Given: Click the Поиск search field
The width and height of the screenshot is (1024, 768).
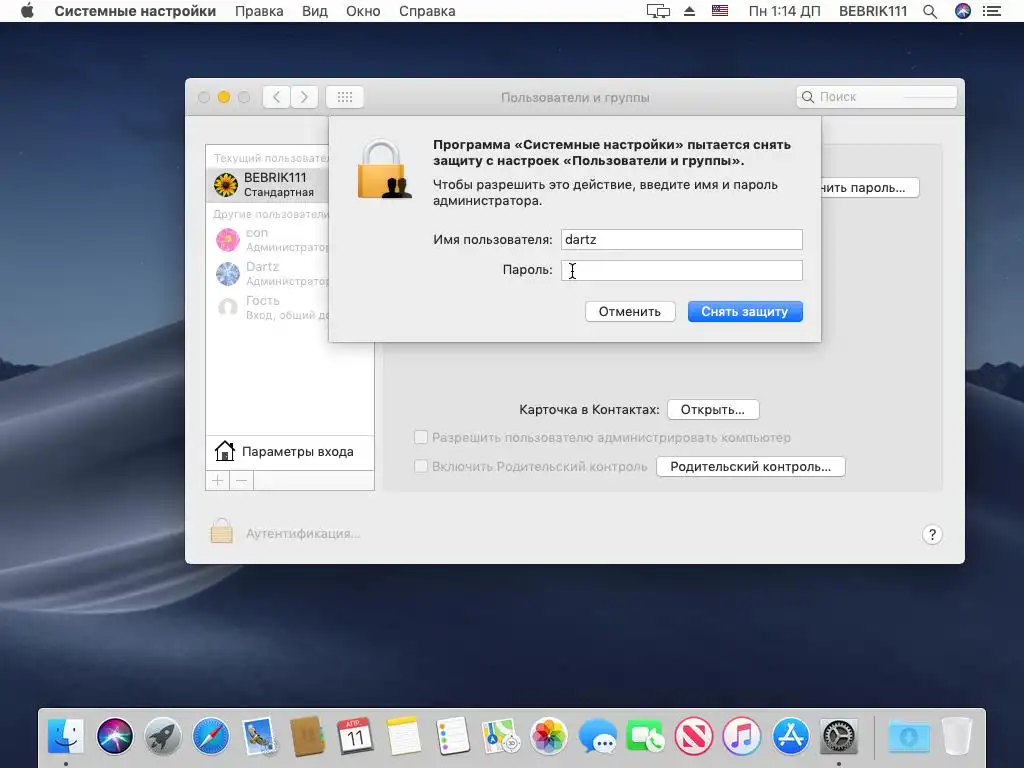Looking at the screenshot, I should 876,97.
